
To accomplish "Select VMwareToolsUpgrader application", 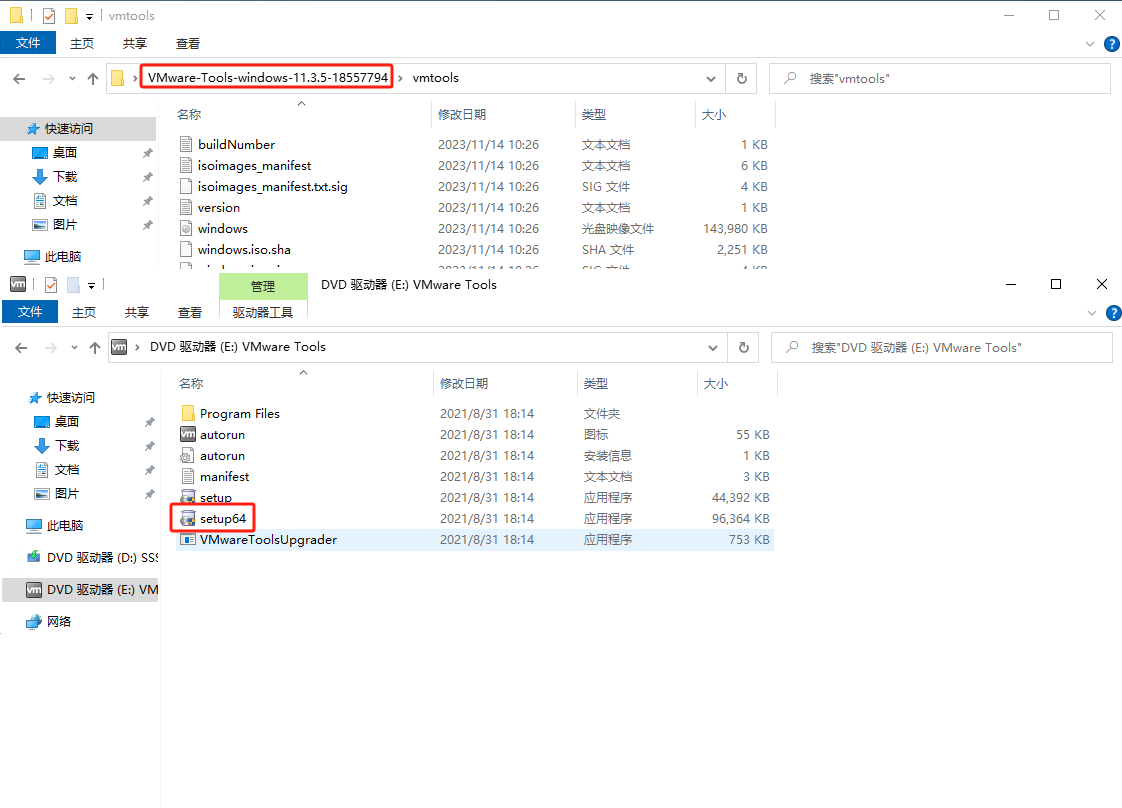I will pos(268,540).
